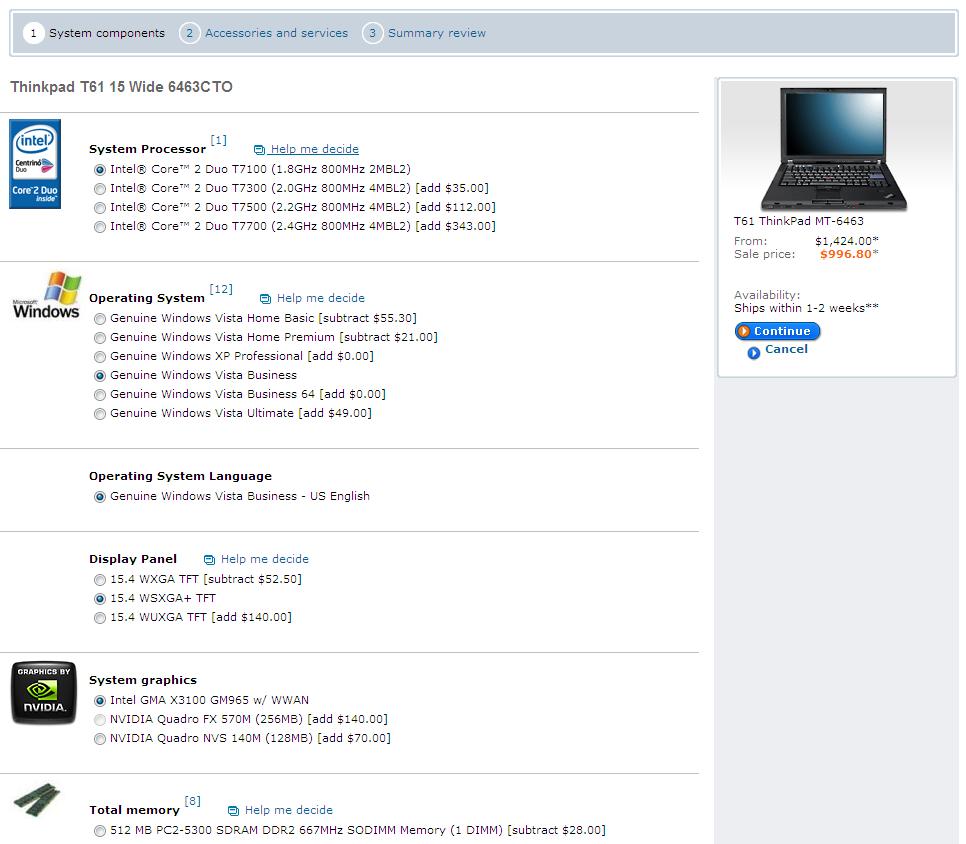Open footnote [12] next to Operating System
Image resolution: width=966 pixels, height=844 pixels.
[x=221, y=290]
